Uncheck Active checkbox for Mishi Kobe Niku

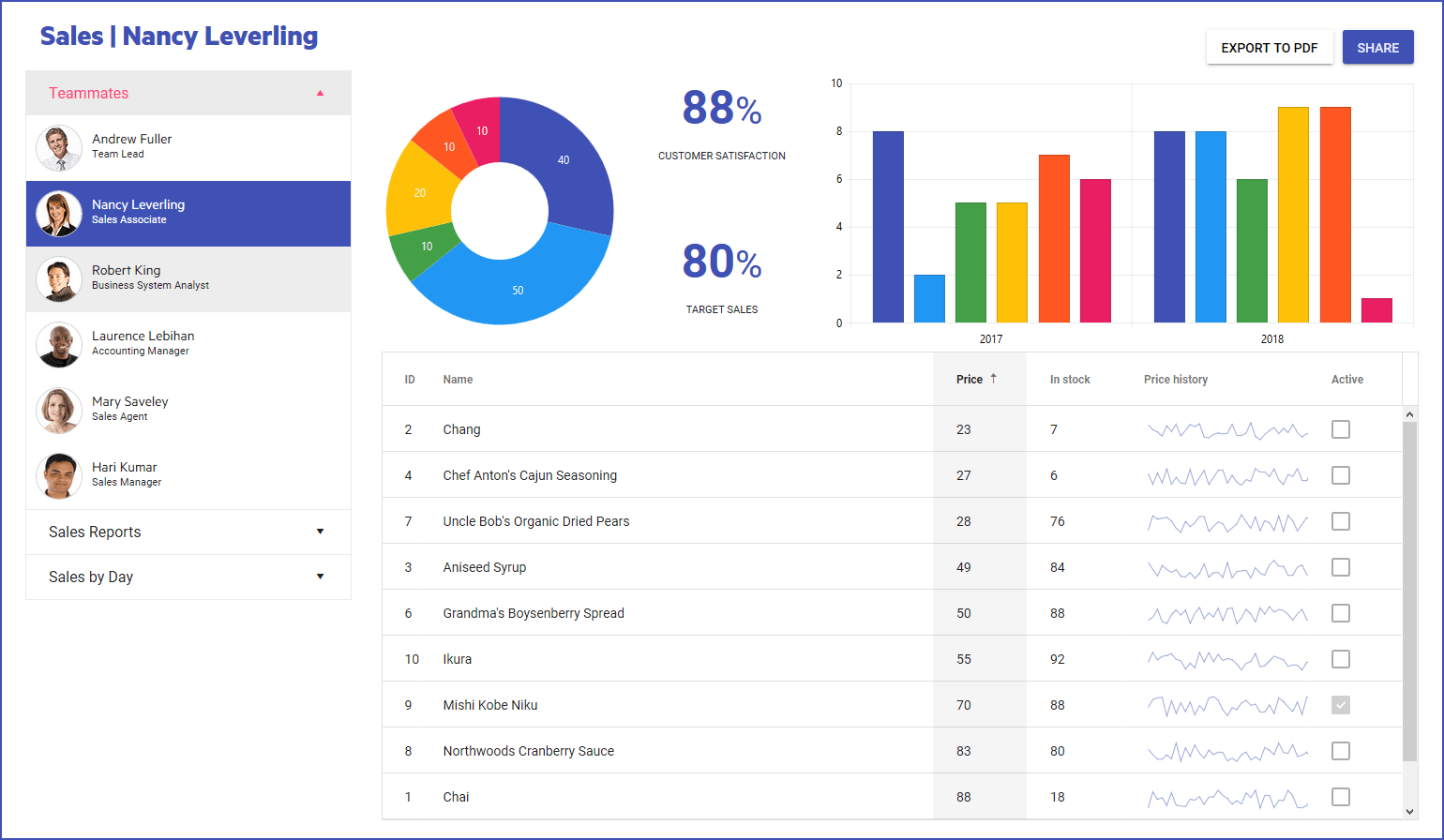point(1341,705)
